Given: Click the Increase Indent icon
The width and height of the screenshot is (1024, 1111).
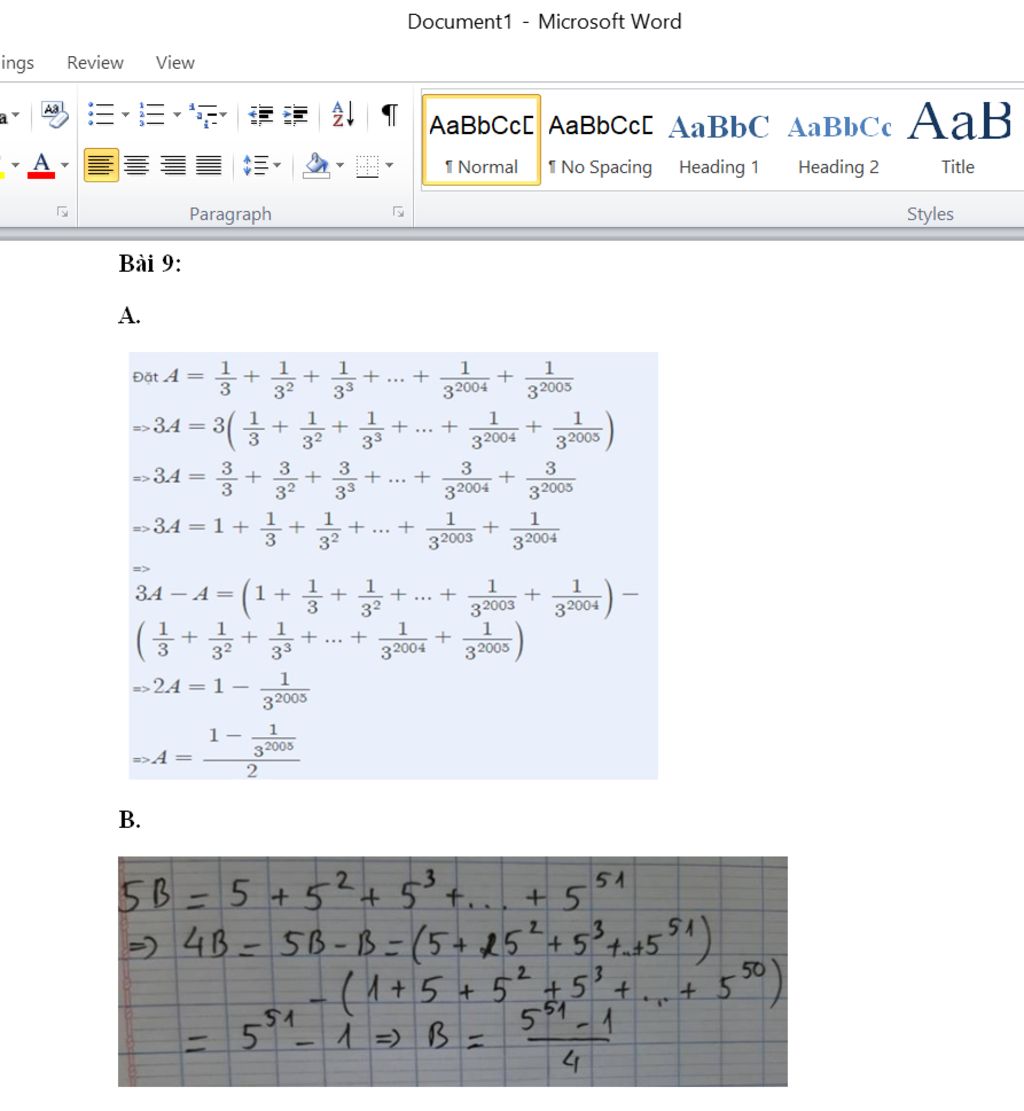Looking at the screenshot, I should pos(296,115).
